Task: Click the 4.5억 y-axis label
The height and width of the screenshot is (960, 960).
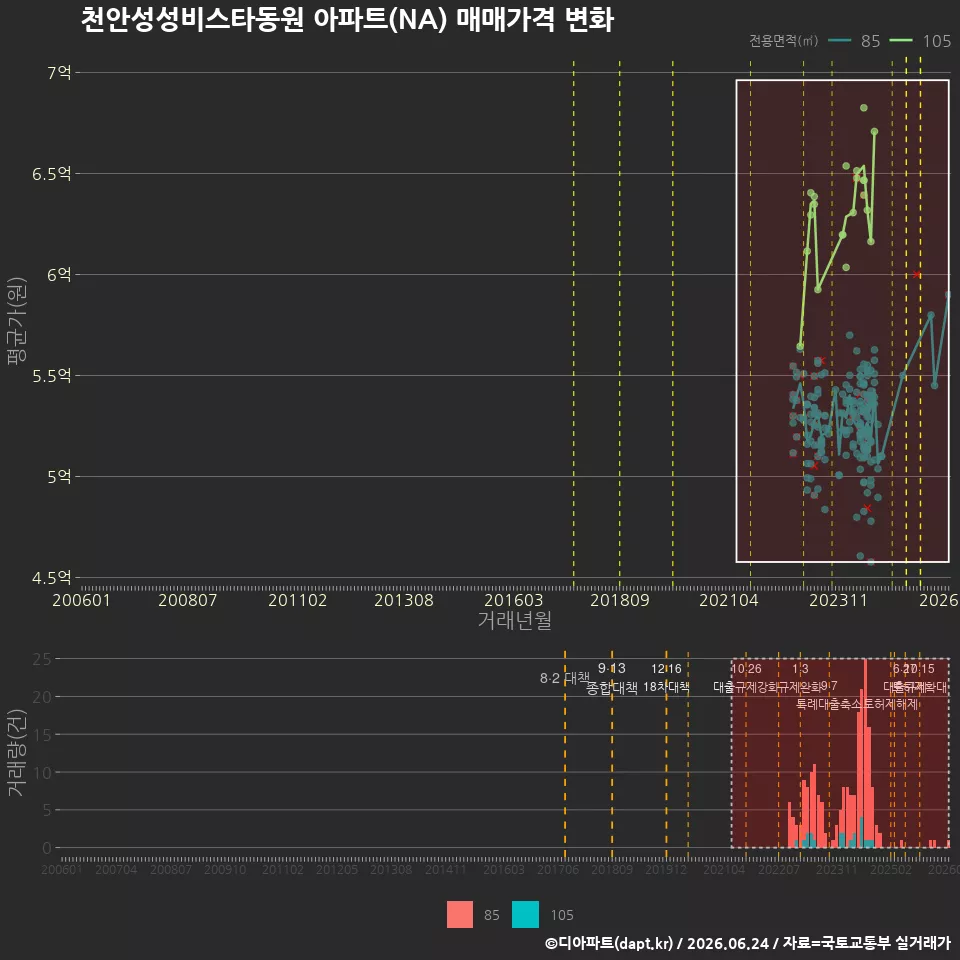Action: 52,577
